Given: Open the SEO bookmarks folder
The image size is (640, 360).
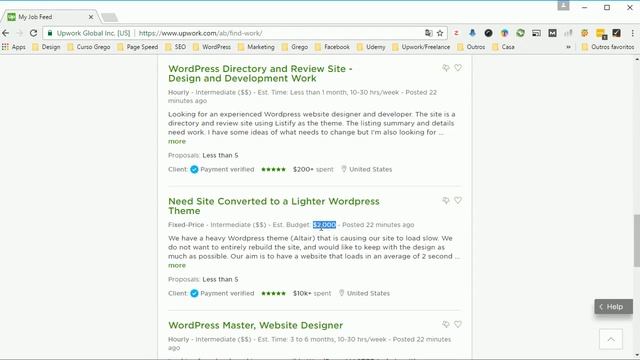Looking at the screenshot, I should 176,47.
